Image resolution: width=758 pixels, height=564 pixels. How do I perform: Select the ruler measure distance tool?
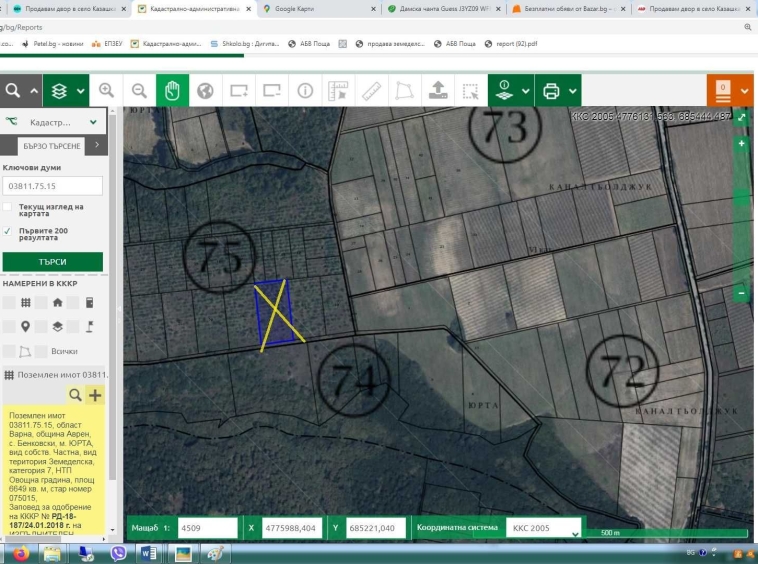tap(370, 91)
